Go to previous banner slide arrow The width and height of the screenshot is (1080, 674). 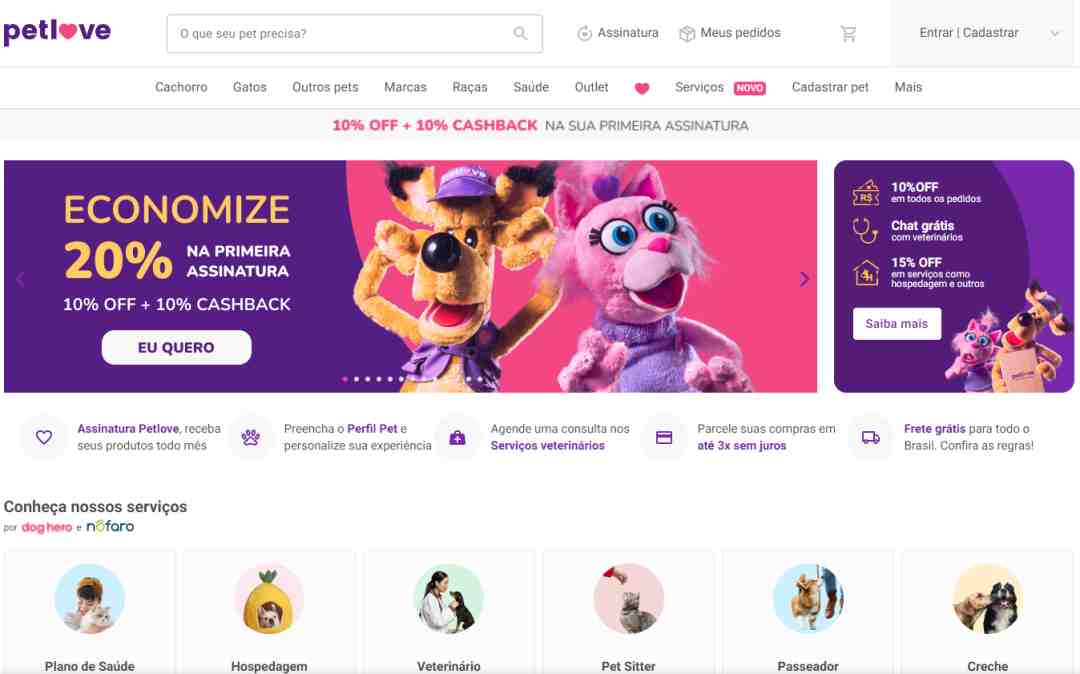20,279
